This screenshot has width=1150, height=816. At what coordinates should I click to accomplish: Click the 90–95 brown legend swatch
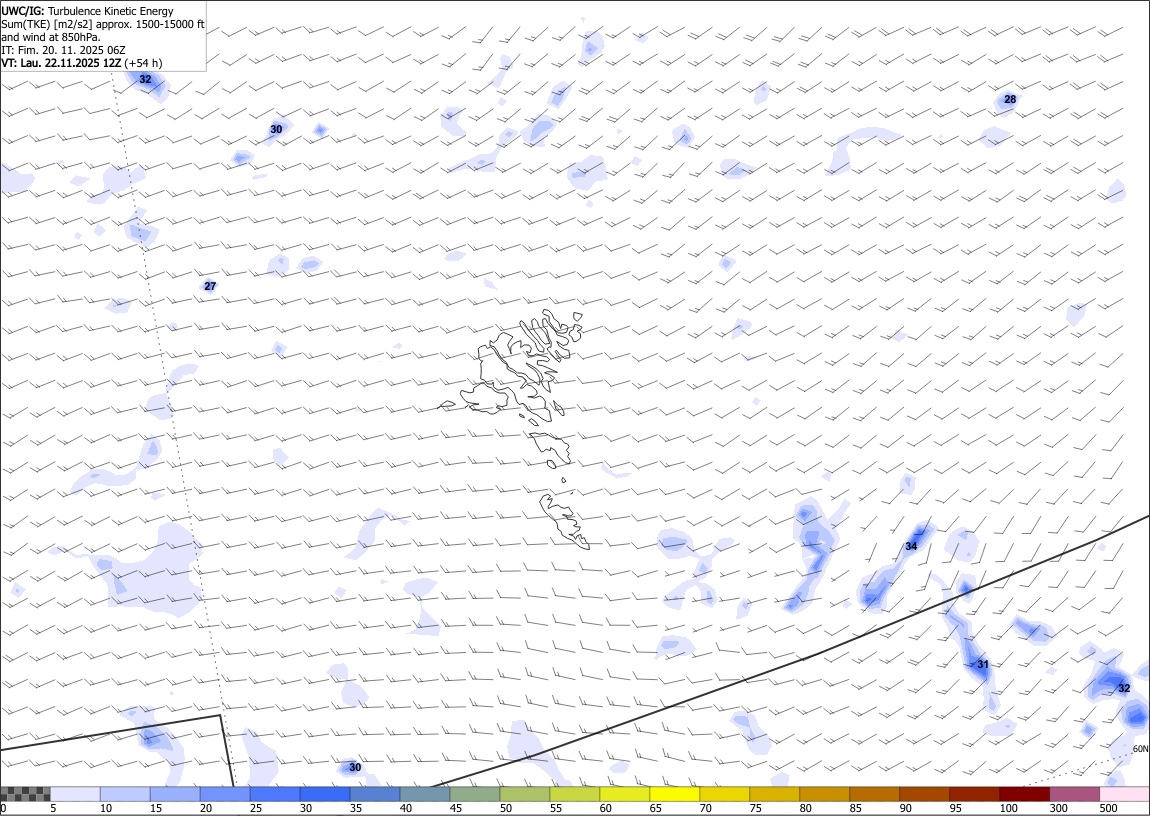click(x=923, y=794)
